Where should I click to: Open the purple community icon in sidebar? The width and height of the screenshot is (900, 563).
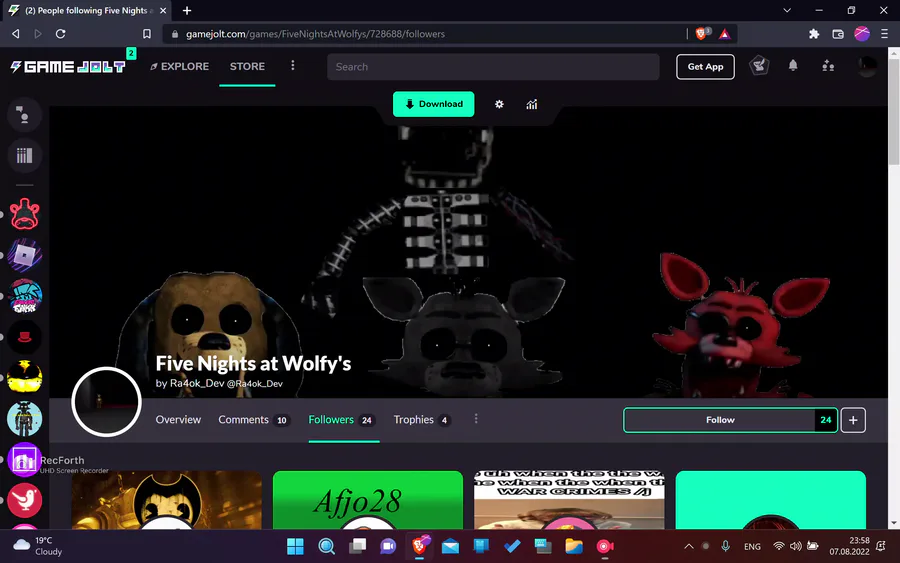click(x=24, y=459)
